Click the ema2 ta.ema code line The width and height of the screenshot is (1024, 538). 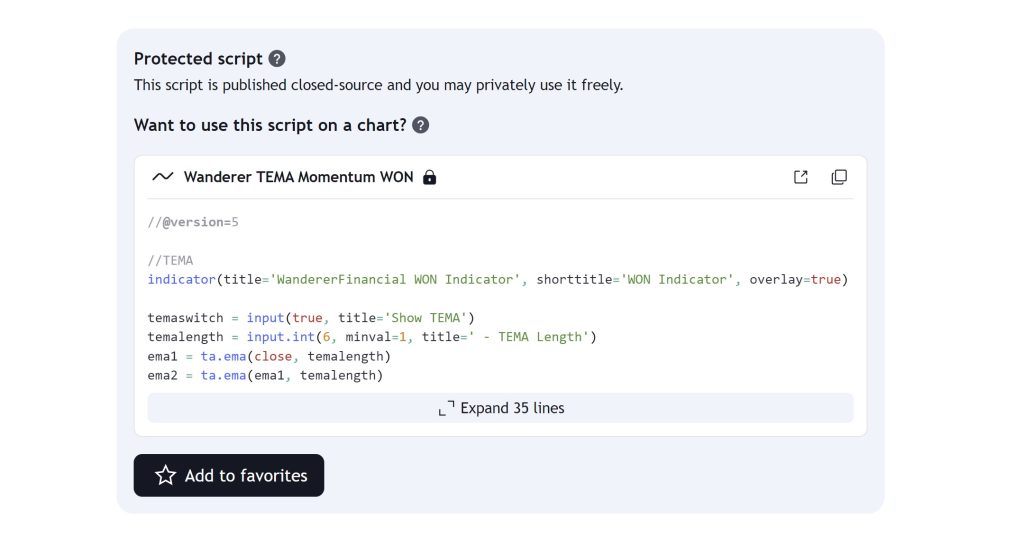[265, 375]
